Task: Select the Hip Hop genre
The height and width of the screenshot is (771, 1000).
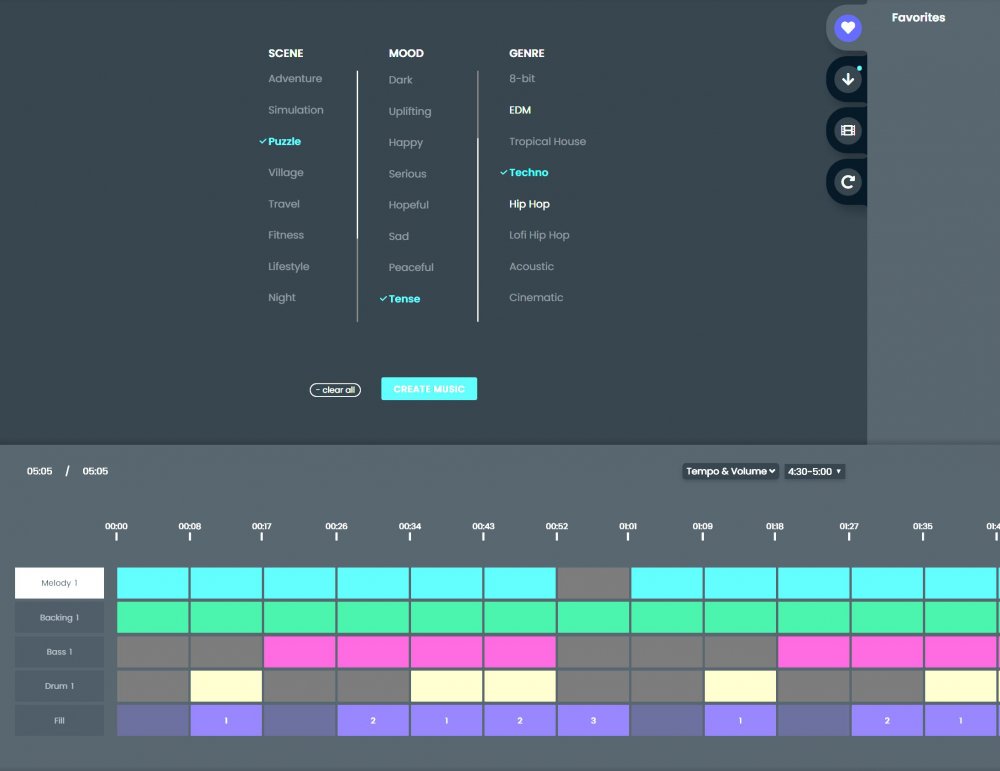Action: click(530, 204)
